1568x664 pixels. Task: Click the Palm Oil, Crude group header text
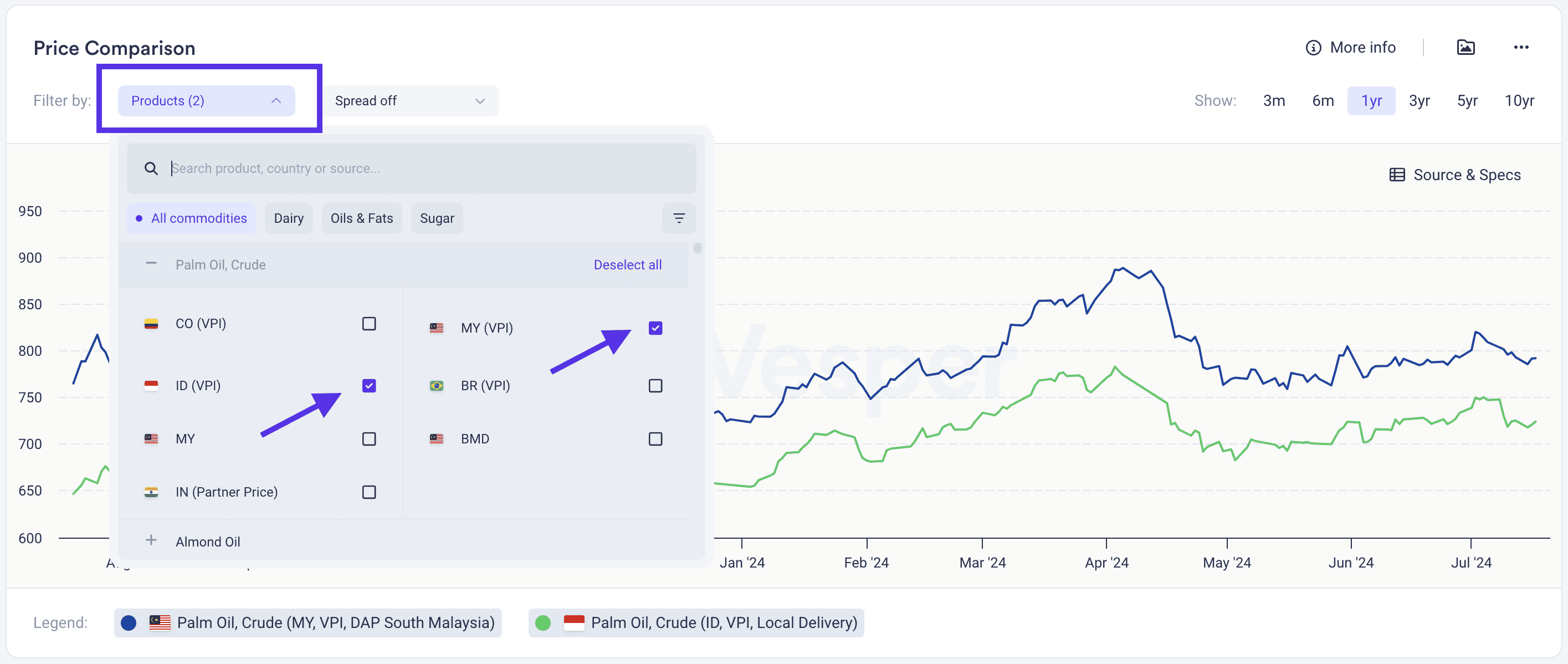pyautogui.click(x=221, y=264)
